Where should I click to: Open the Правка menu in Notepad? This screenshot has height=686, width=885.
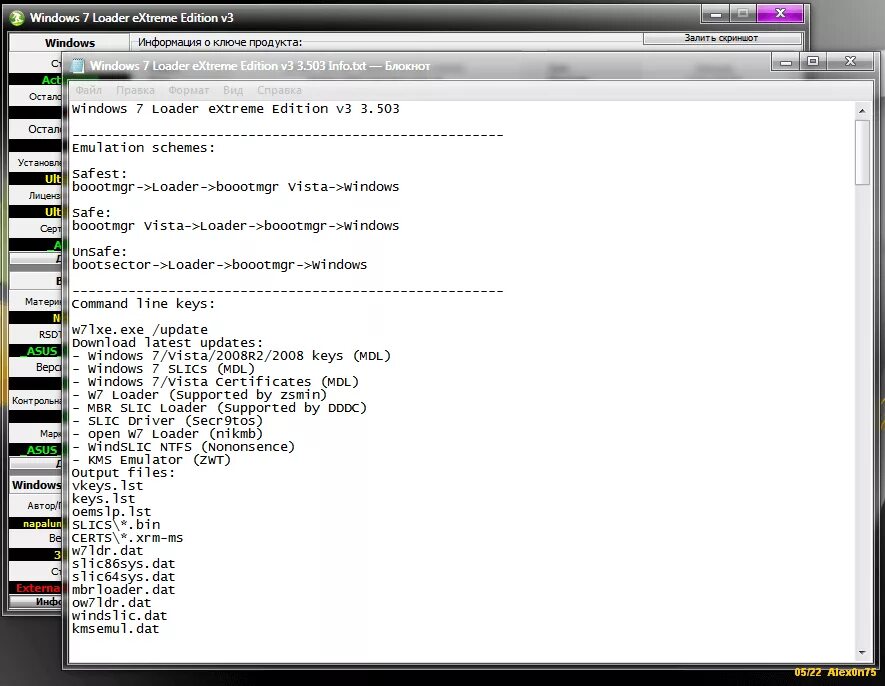(x=135, y=90)
